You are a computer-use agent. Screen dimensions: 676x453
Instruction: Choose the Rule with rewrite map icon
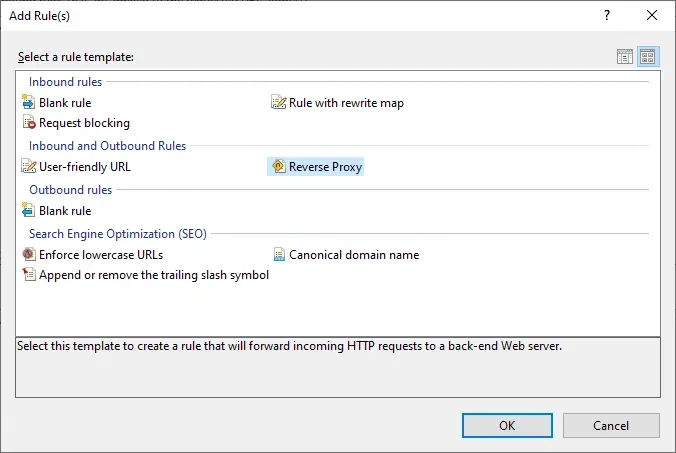279,103
